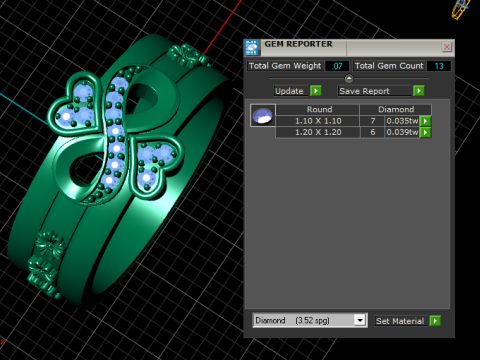480x360 pixels.
Task: Click the Save Report label
Action: 364,91
